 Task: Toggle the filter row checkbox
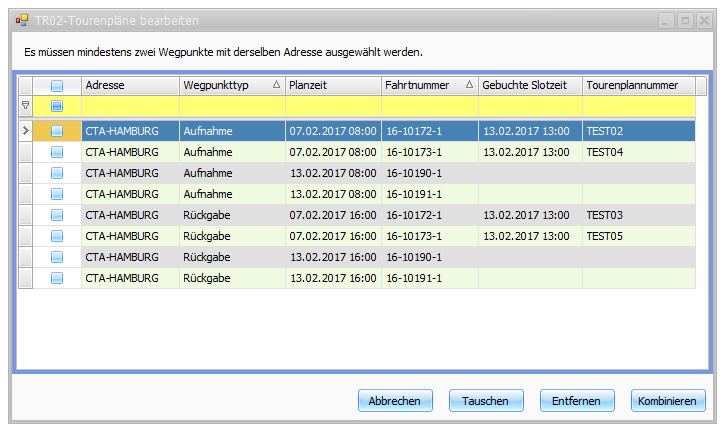57,105
